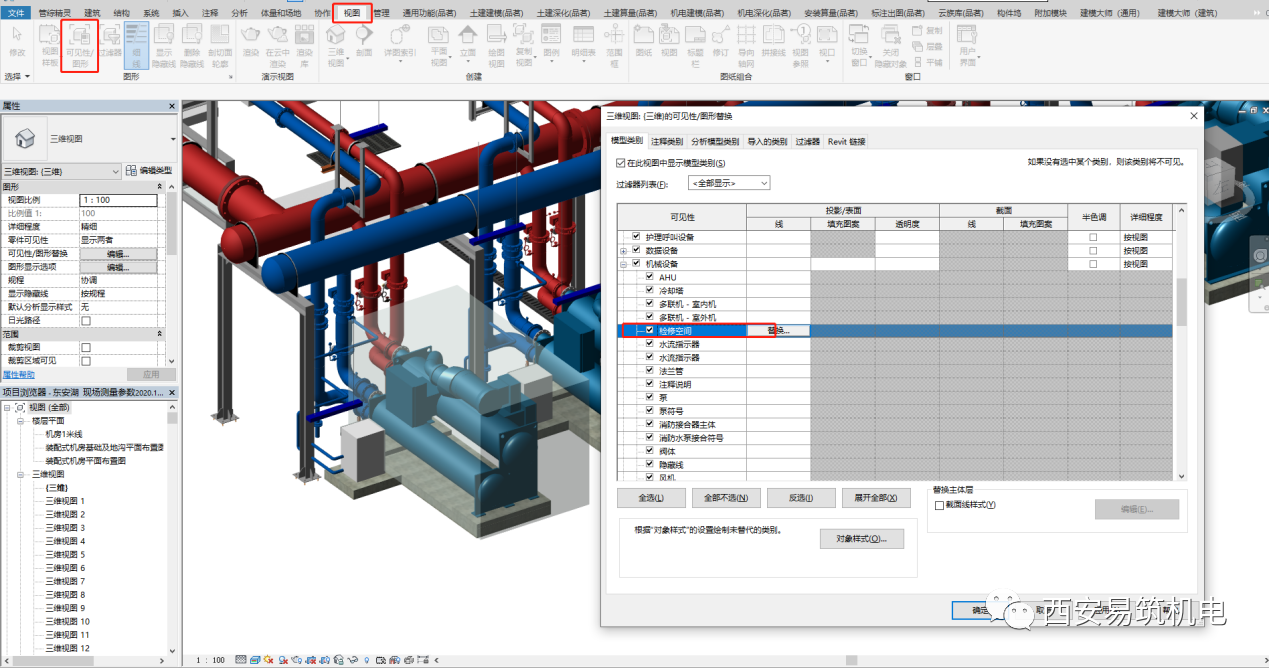Toggle the 冷却塔 category checkbox
Screen dimensions: 1269x668
(x=650, y=291)
